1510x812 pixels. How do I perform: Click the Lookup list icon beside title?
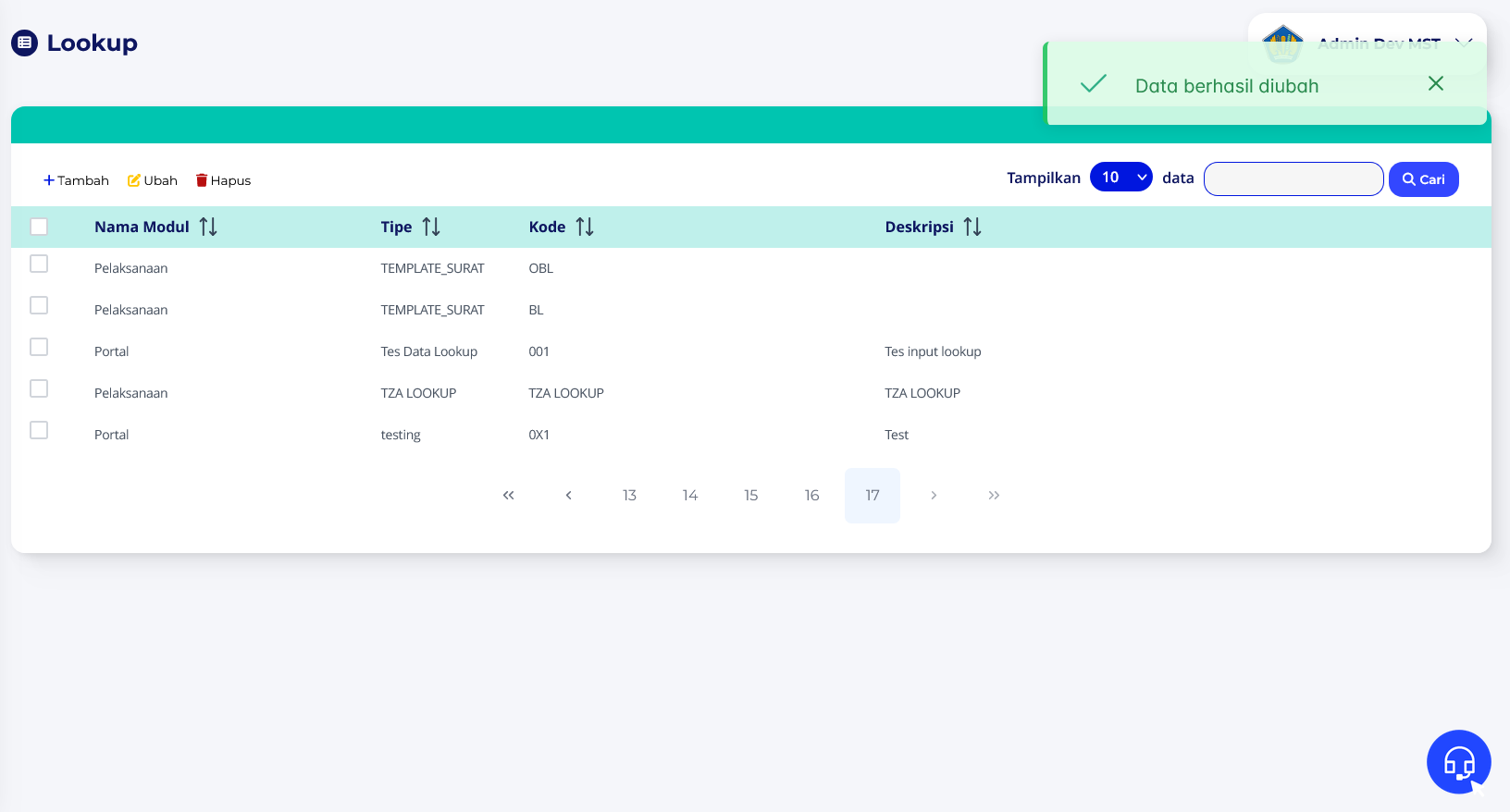(24, 43)
